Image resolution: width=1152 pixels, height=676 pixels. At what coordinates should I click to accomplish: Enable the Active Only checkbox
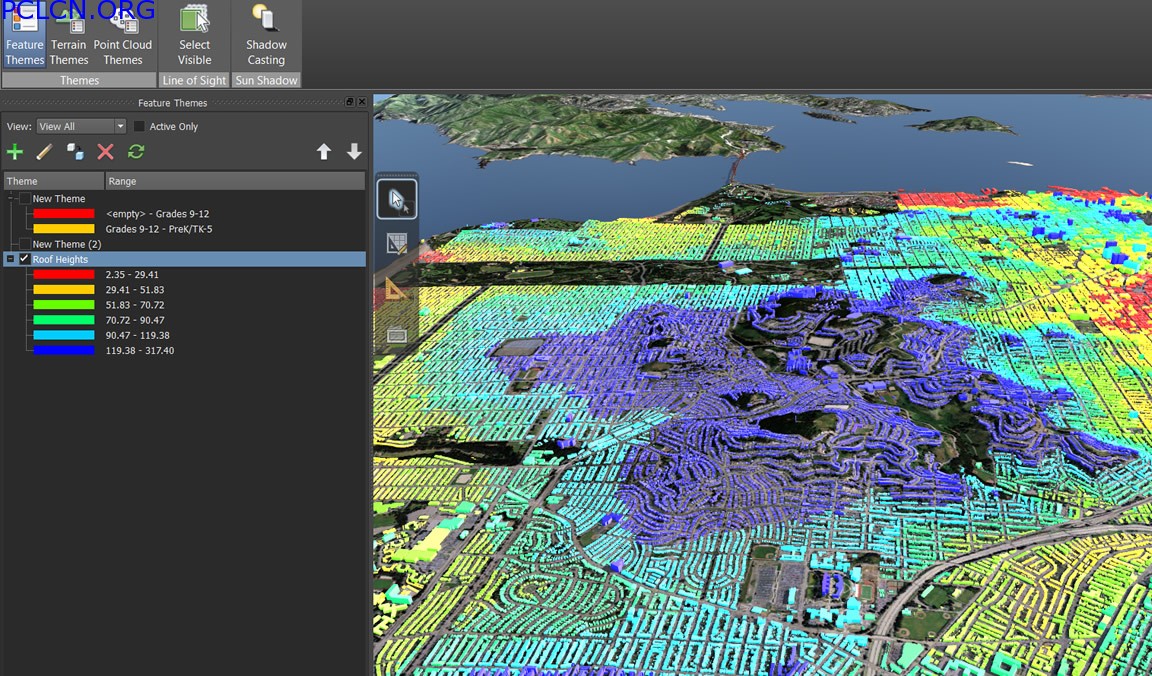[139, 126]
